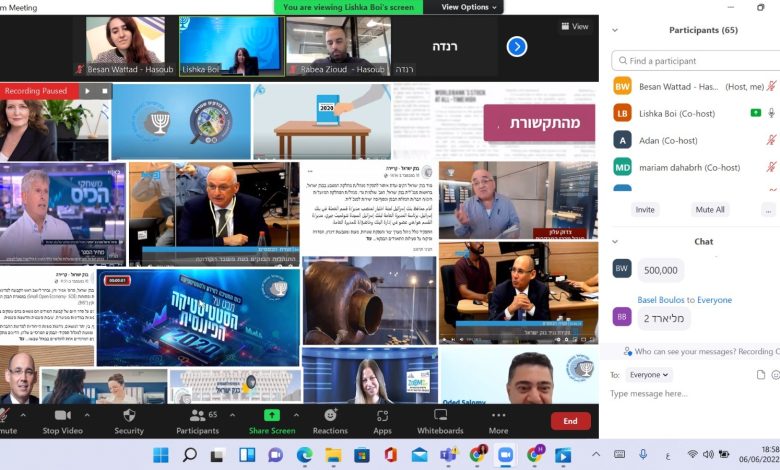780x470 pixels.
Task: Click file attachment icon in chat
Action: pyautogui.click(x=761, y=375)
